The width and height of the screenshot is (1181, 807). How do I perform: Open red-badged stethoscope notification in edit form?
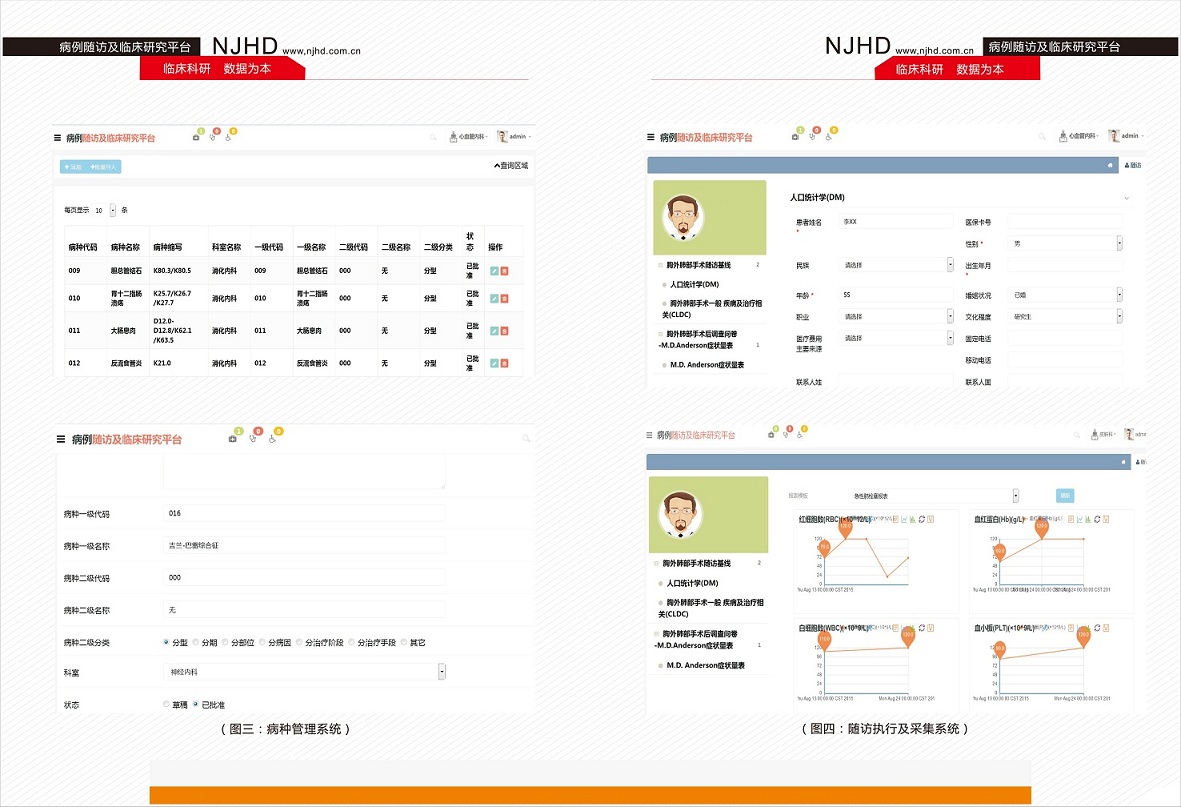tap(254, 437)
